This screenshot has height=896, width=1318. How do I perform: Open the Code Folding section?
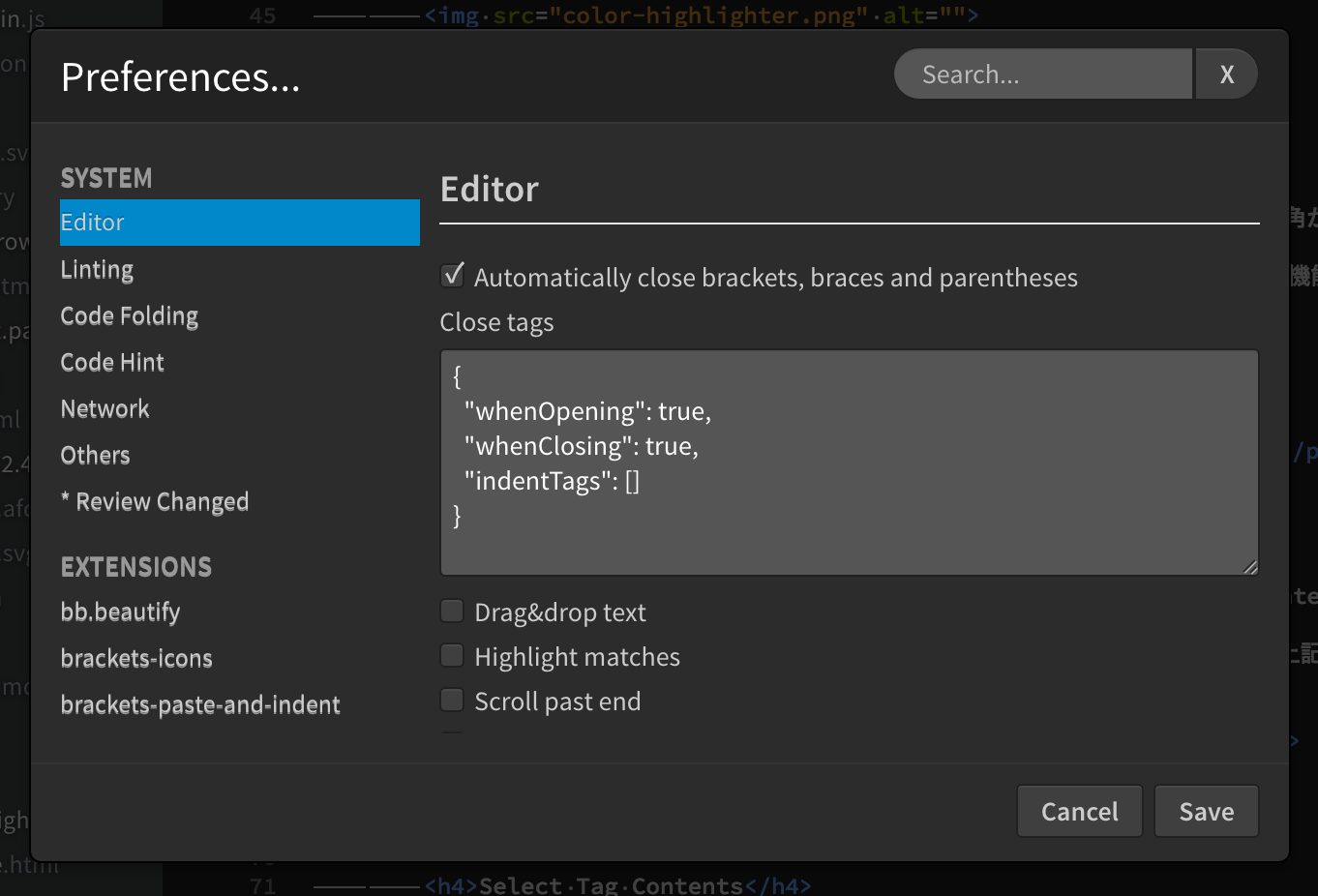pyautogui.click(x=129, y=316)
